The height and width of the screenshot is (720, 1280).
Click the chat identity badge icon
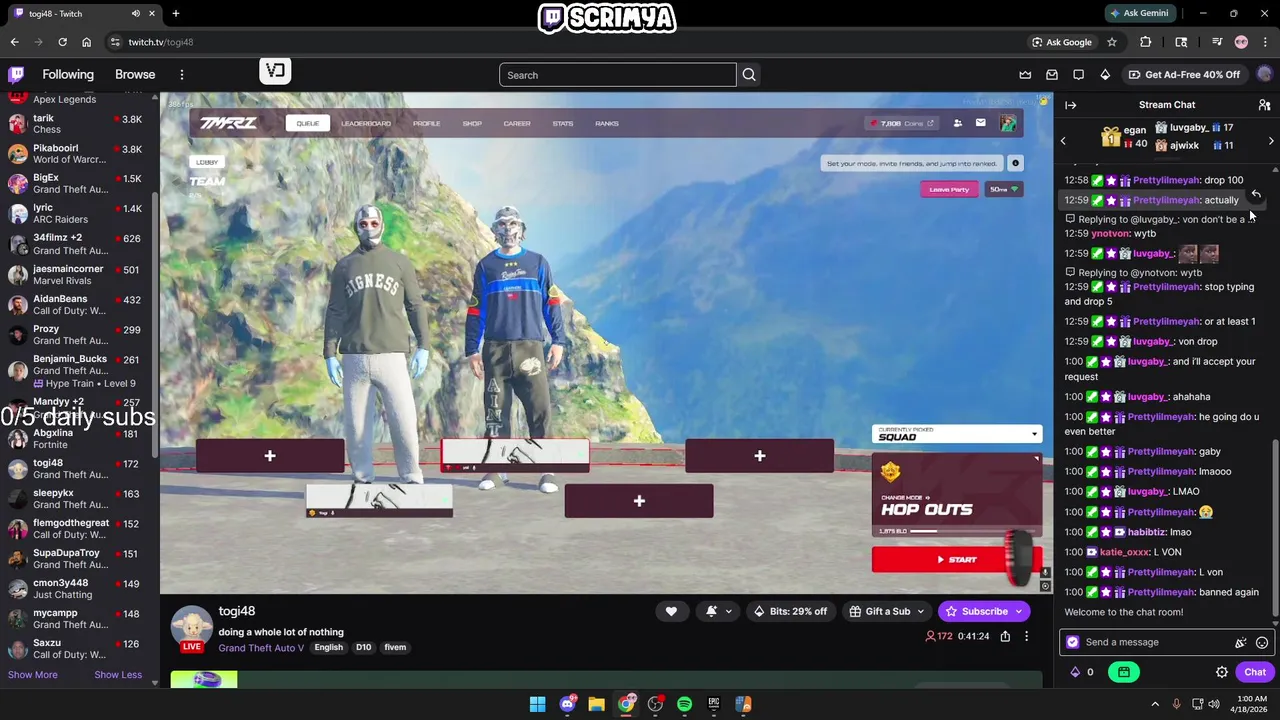(x=1073, y=642)
